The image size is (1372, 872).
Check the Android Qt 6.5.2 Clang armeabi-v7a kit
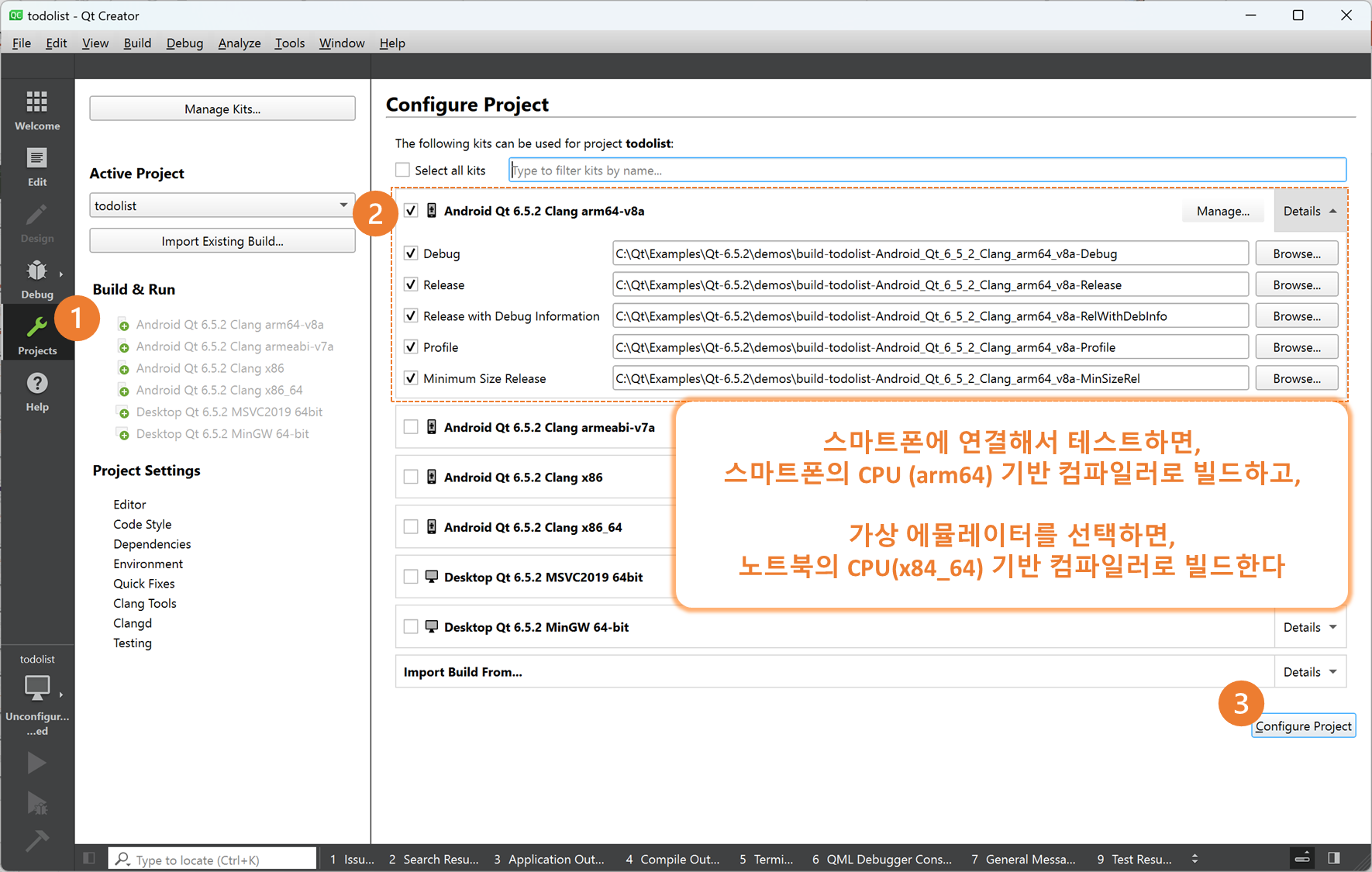[411, 427]
